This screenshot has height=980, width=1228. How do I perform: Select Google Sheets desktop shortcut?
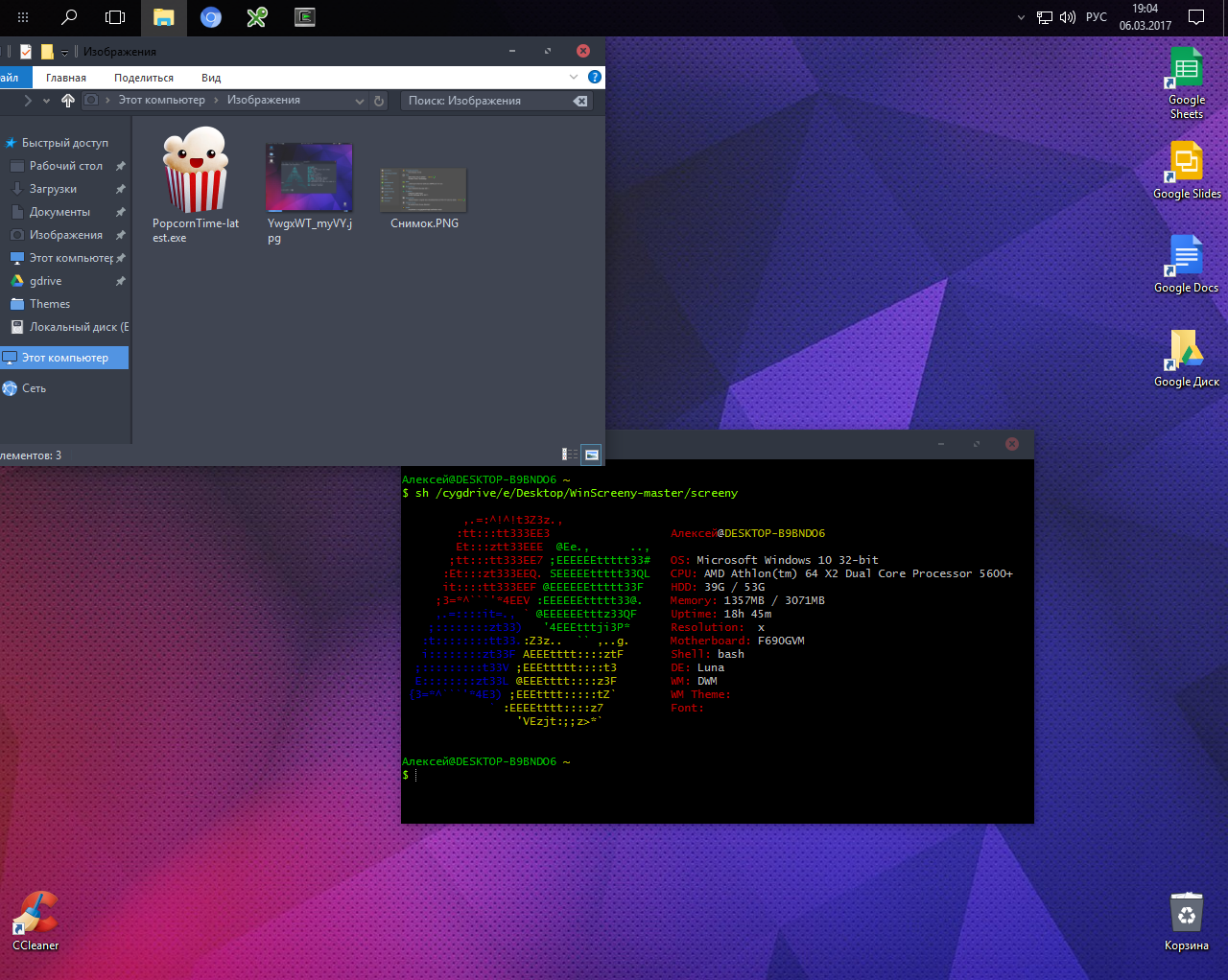click(x=1187, y=84)
